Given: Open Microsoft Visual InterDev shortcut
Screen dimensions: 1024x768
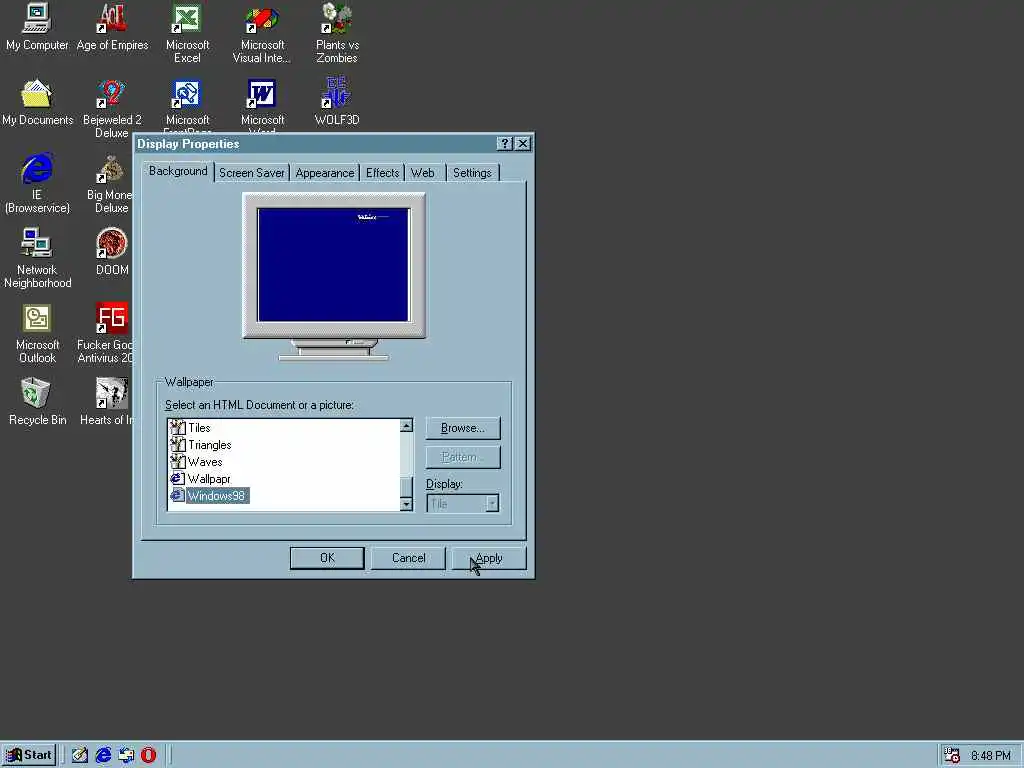Looking at the screenshot, I should tap(262, 33).
